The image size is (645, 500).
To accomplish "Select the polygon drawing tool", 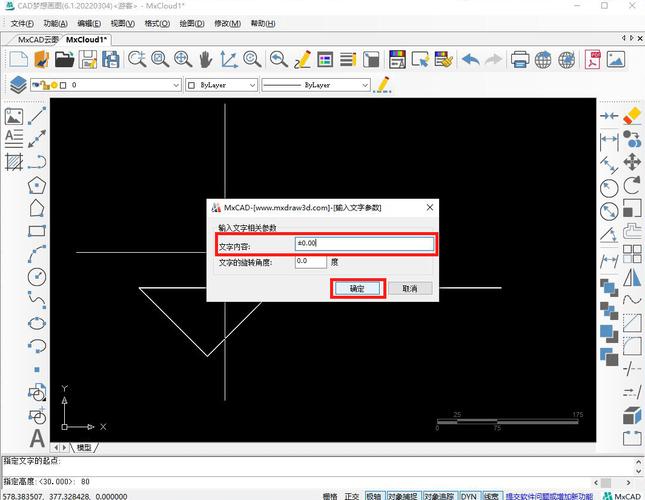I will click(37, 185).
